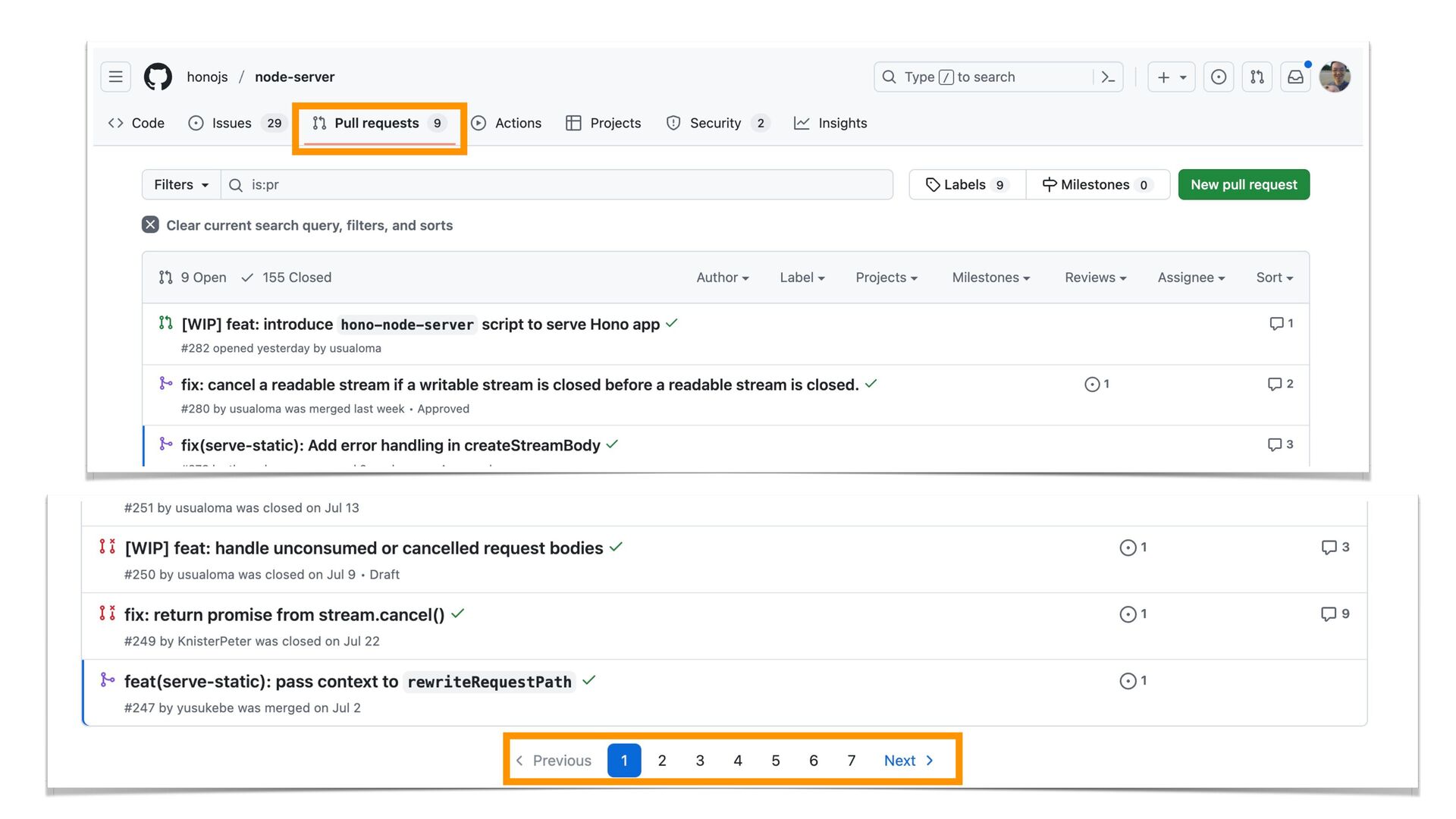The height and width of the screenshot is (819, 1456).
Task: Open the command palette icon
Action: 1108,77
